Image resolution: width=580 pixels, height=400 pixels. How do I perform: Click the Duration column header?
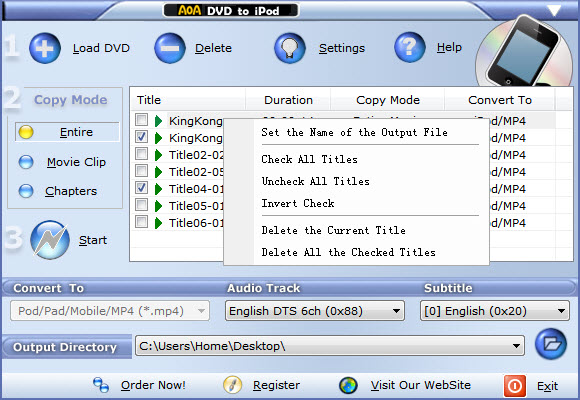(288, 100)
